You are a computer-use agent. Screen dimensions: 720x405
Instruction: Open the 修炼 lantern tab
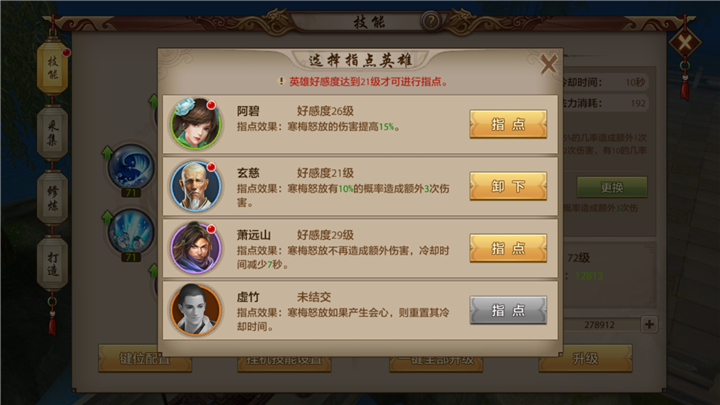pos(53,198)
